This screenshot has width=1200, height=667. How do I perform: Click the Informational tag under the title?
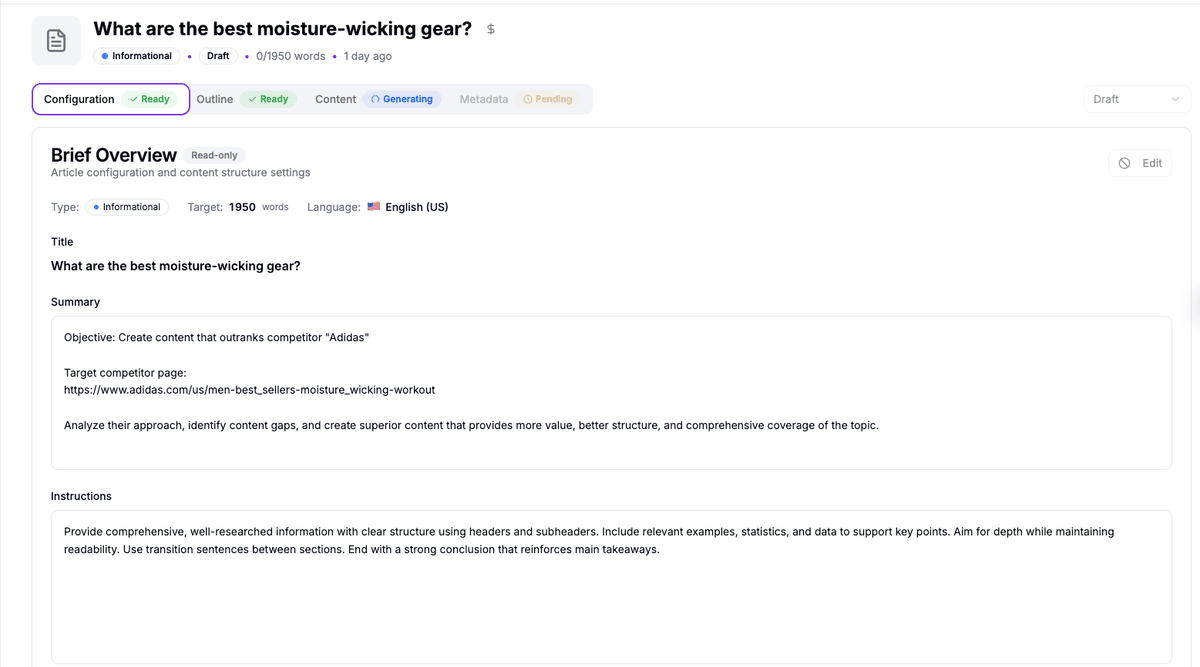coord(136,56)
